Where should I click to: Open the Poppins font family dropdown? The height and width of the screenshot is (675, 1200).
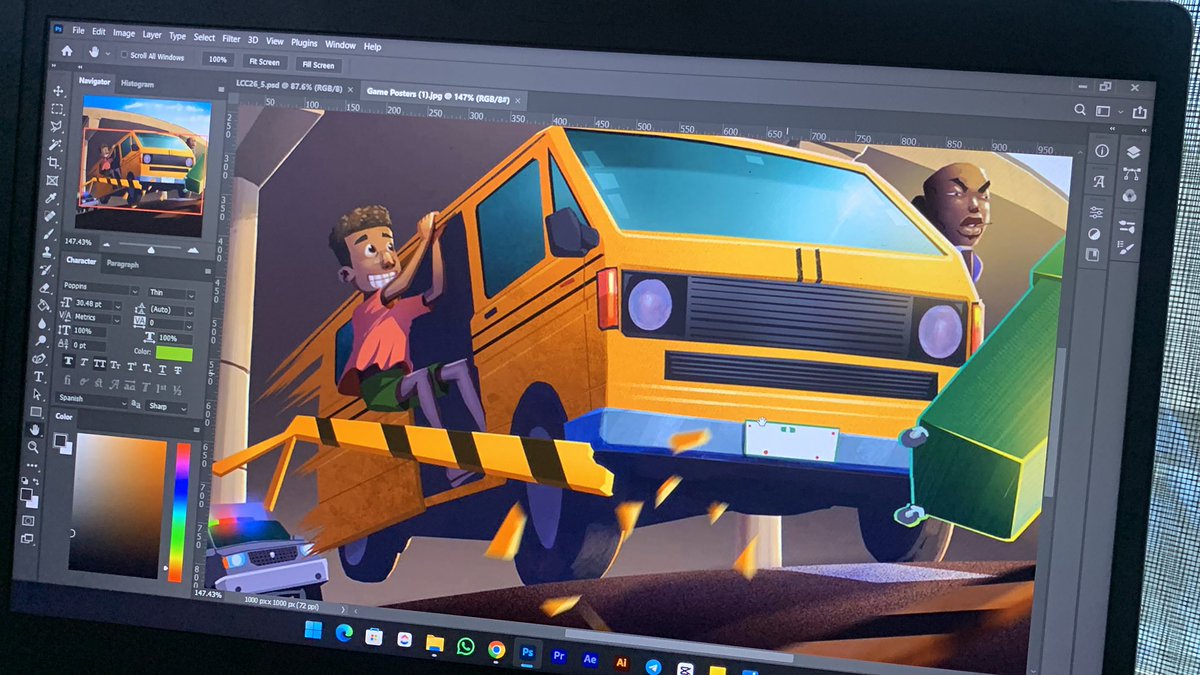(x=100, y=288)
